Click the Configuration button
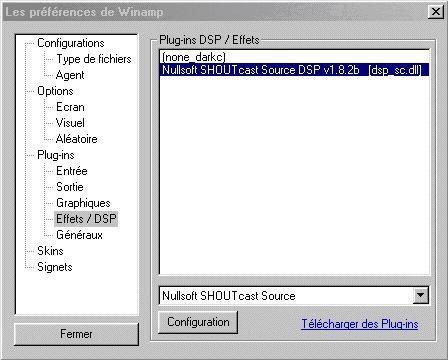The image size is (448, 360). click(198, 322)
